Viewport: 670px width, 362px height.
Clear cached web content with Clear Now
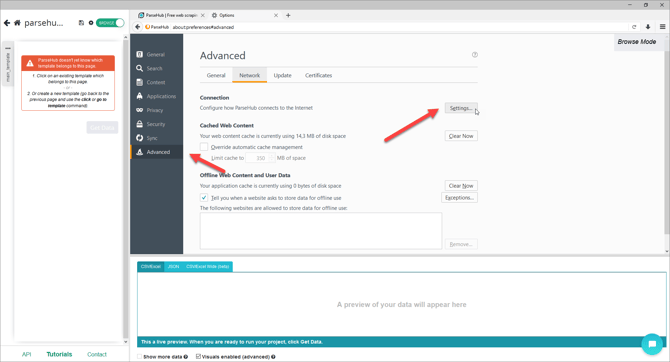pyautogui.click(x=461, y=136)
